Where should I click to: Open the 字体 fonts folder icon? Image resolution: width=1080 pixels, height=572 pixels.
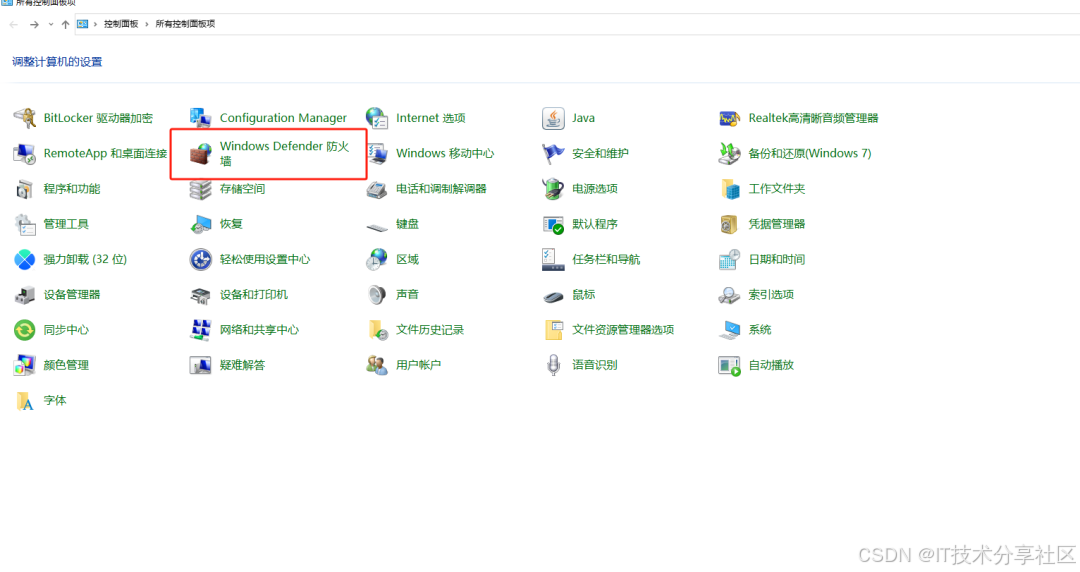coord(25,400)
